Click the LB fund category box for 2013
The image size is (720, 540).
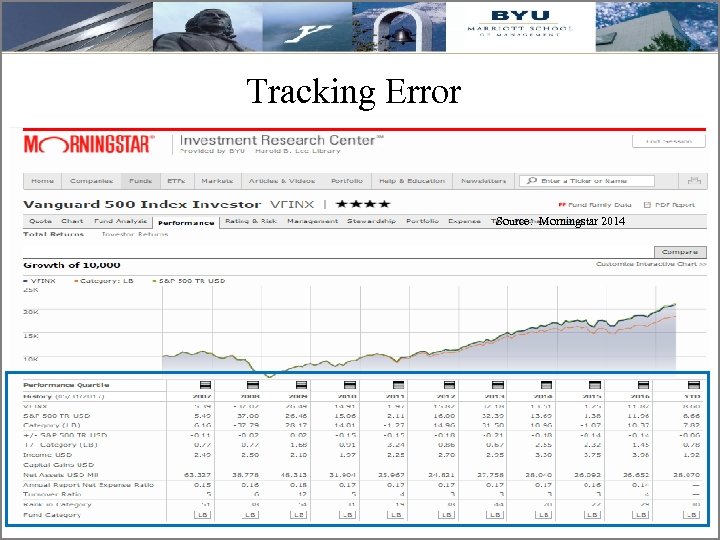pyautogui.click(x=495, y=515)
